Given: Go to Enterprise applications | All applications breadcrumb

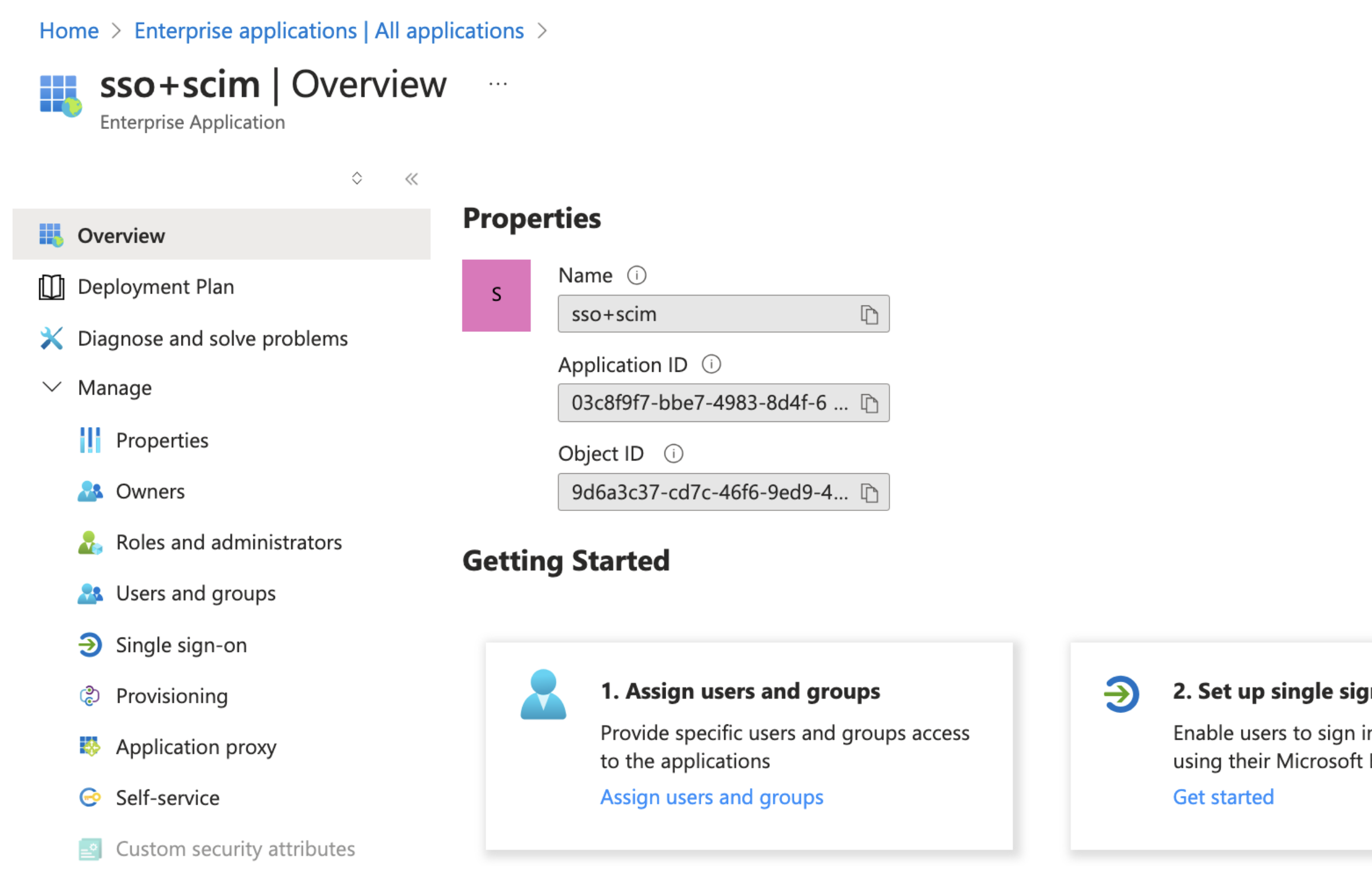Looking at the screenshot, I should click(328, 31).
